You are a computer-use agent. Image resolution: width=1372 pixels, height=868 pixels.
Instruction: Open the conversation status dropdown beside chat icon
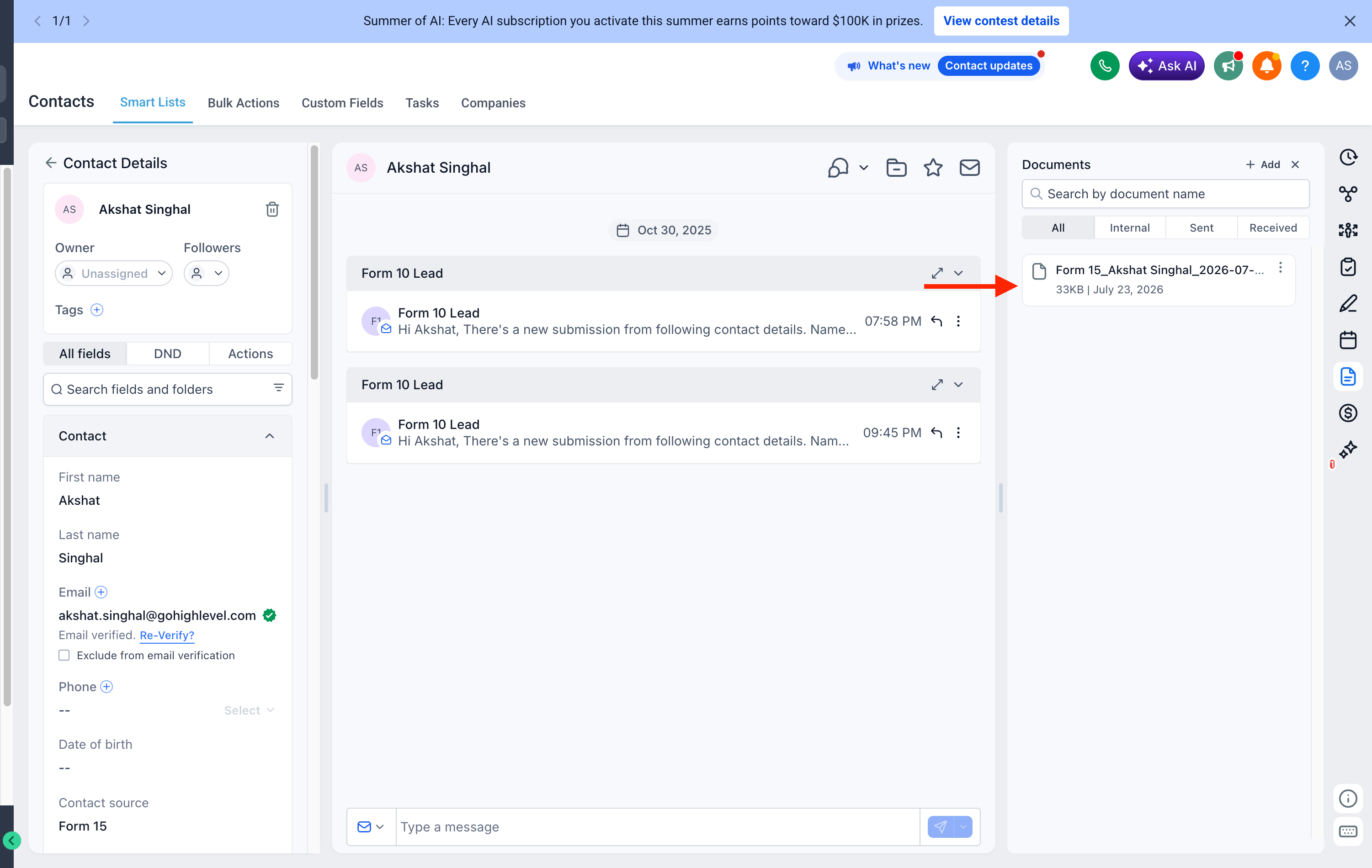click(864, 168)
